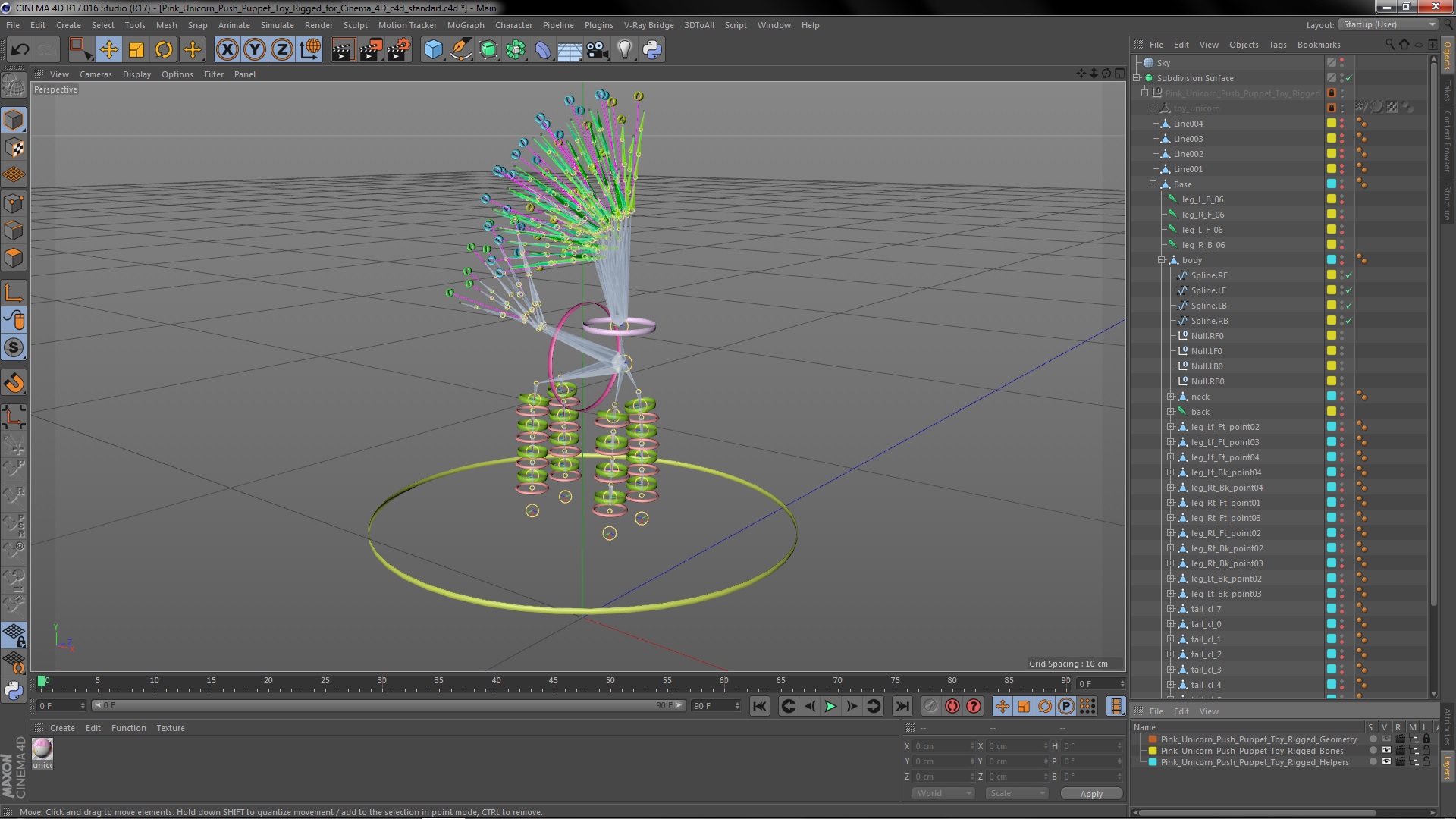Select the Sky object
This screenshot has width=1456, height=819.
(1163, 63)
